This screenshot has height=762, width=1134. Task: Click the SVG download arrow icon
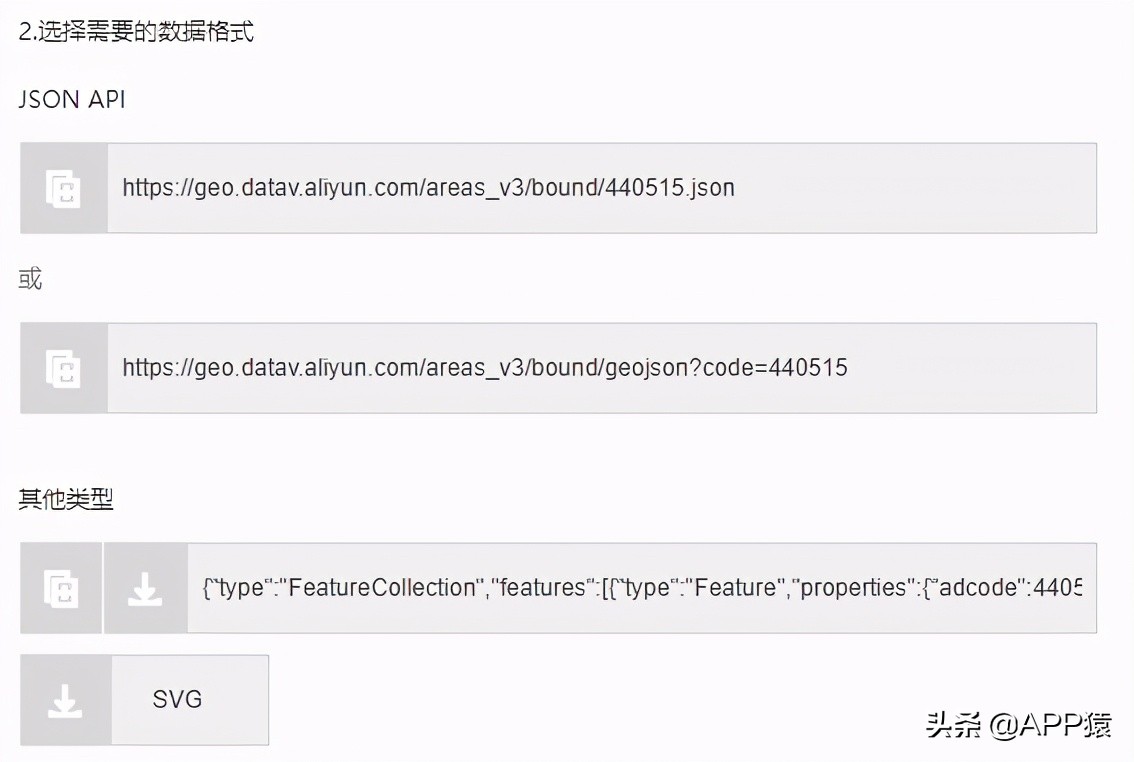(65, 700)
